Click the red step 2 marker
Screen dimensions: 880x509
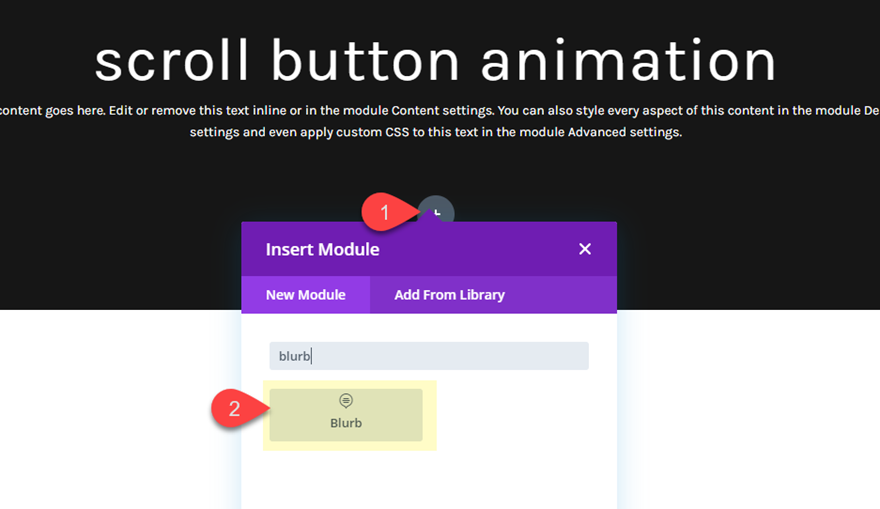(x=234, y=409)
